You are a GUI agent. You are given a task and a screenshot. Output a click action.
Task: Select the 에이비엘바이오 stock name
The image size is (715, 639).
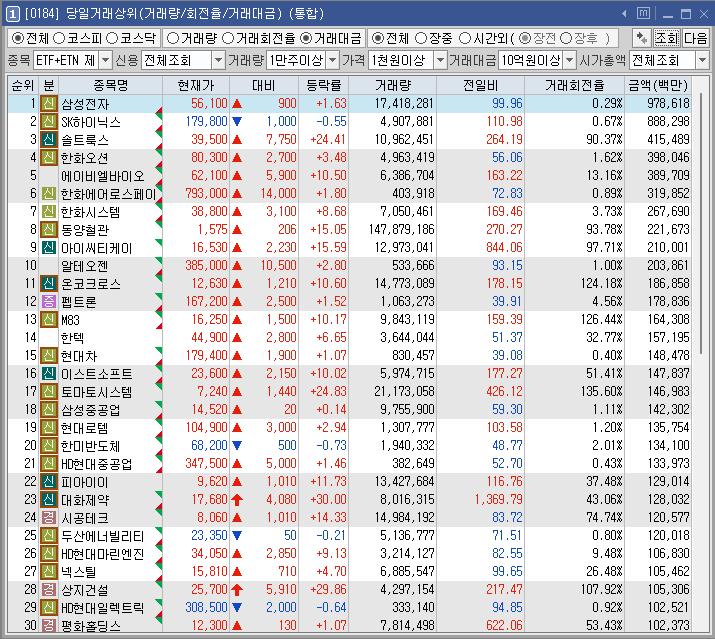point(103,176)
